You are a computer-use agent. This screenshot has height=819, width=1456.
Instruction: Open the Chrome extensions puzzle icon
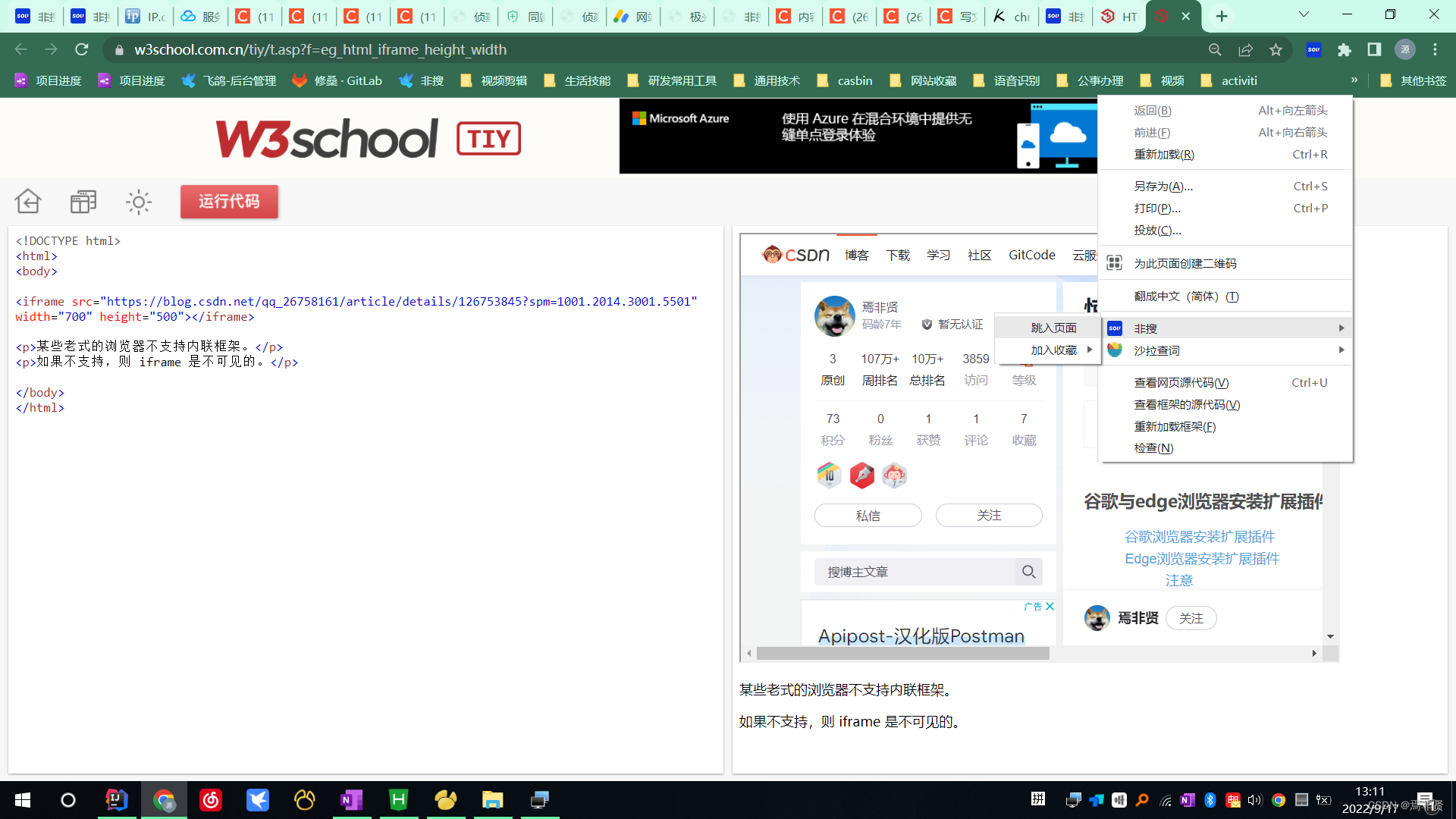tap(1345, 50)
